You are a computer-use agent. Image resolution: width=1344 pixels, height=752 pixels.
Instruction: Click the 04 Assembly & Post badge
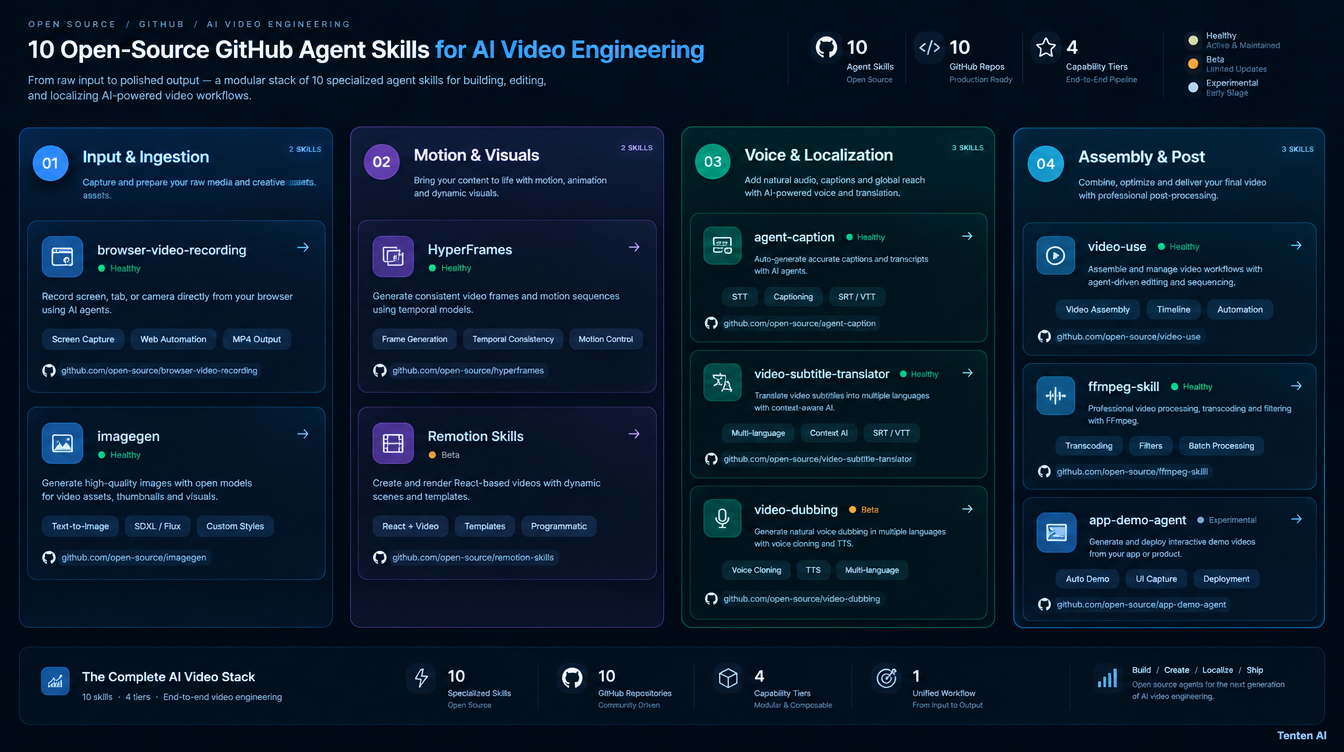coord(1045,163)
